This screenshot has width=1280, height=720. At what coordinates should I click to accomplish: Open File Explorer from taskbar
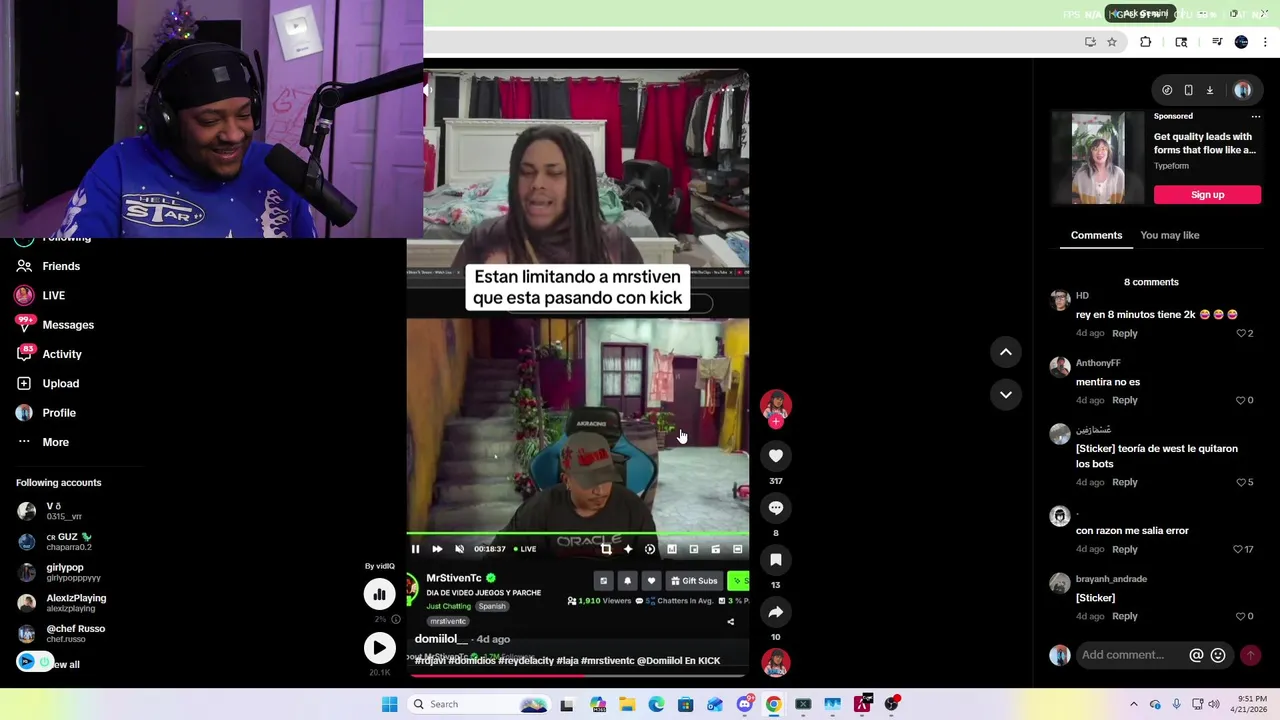(627, 704)
